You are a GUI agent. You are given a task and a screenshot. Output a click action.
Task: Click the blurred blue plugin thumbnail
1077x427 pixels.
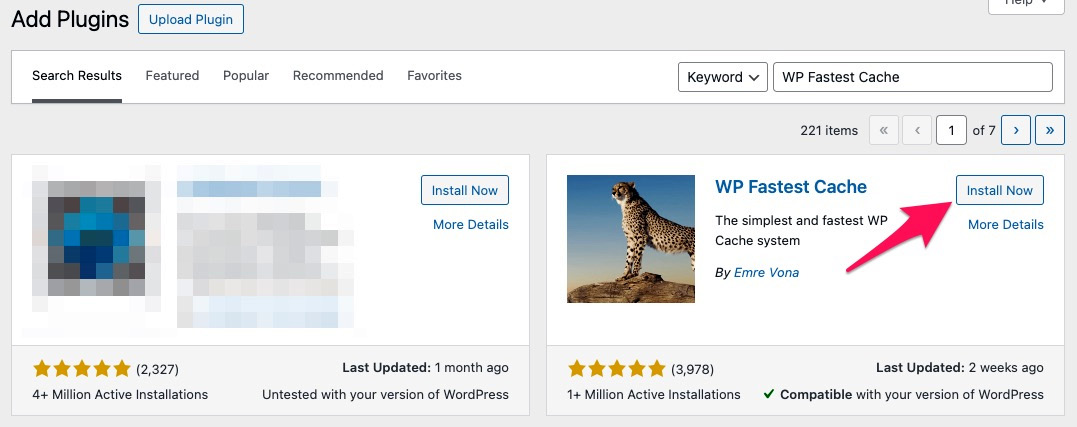pos(96,239)
